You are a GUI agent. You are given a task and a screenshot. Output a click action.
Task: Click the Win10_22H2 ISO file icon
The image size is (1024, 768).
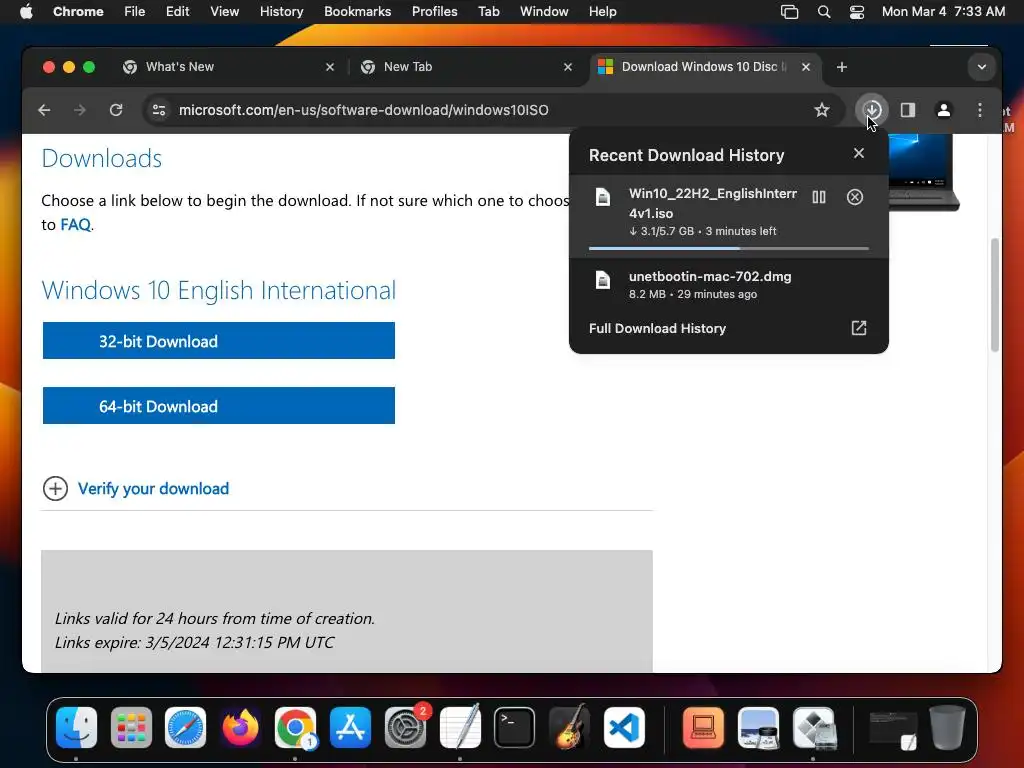click(x=603, y=197)
